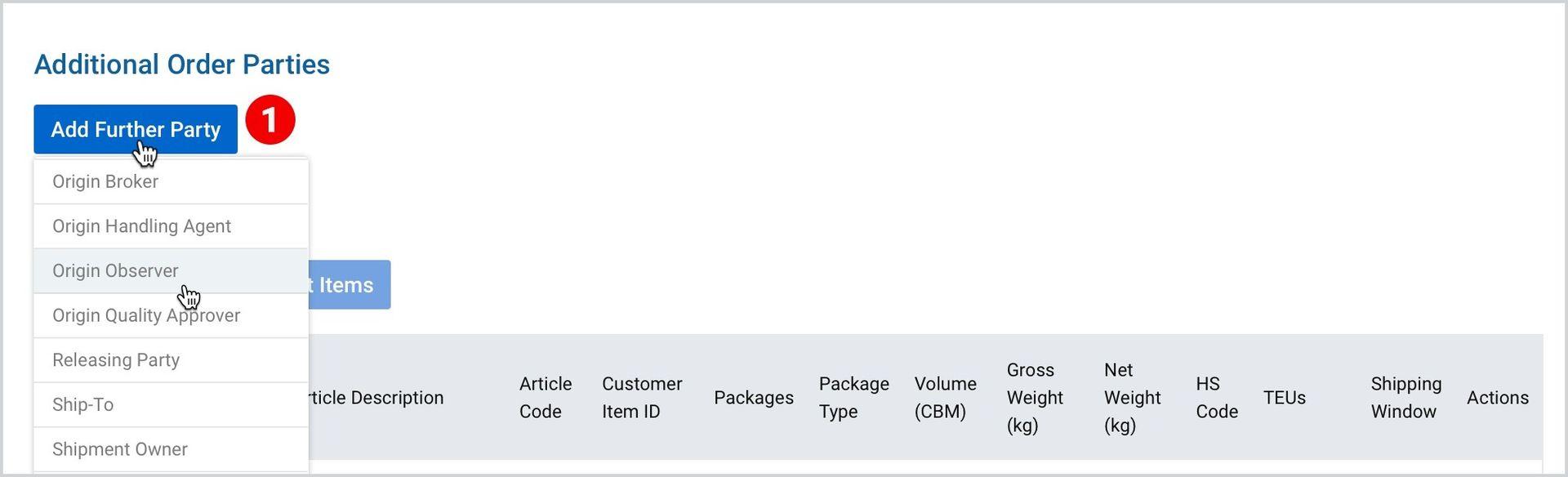
Task: Select Origin Broker from the dropdown
Action: (x=171, y=181)
